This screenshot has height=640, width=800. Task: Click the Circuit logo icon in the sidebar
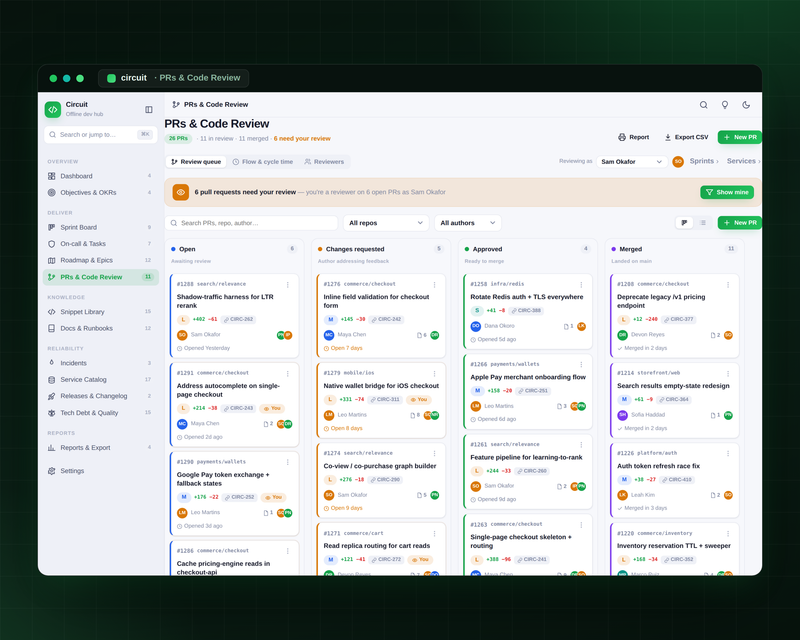click(53, 109)
